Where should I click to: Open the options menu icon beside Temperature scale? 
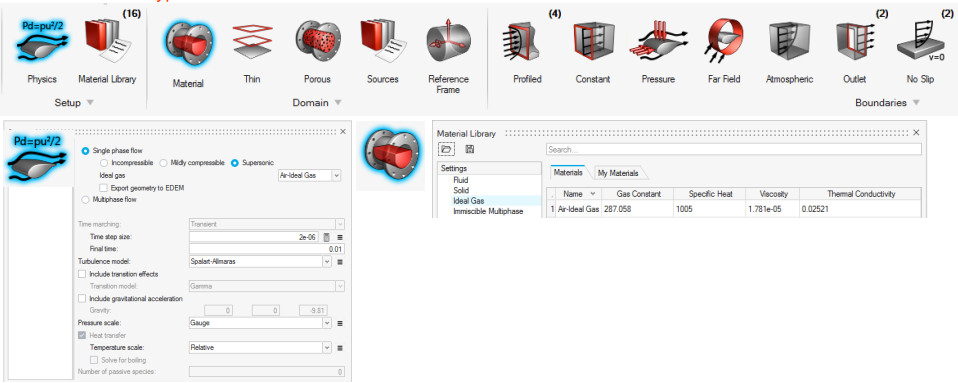pos(340,348)
